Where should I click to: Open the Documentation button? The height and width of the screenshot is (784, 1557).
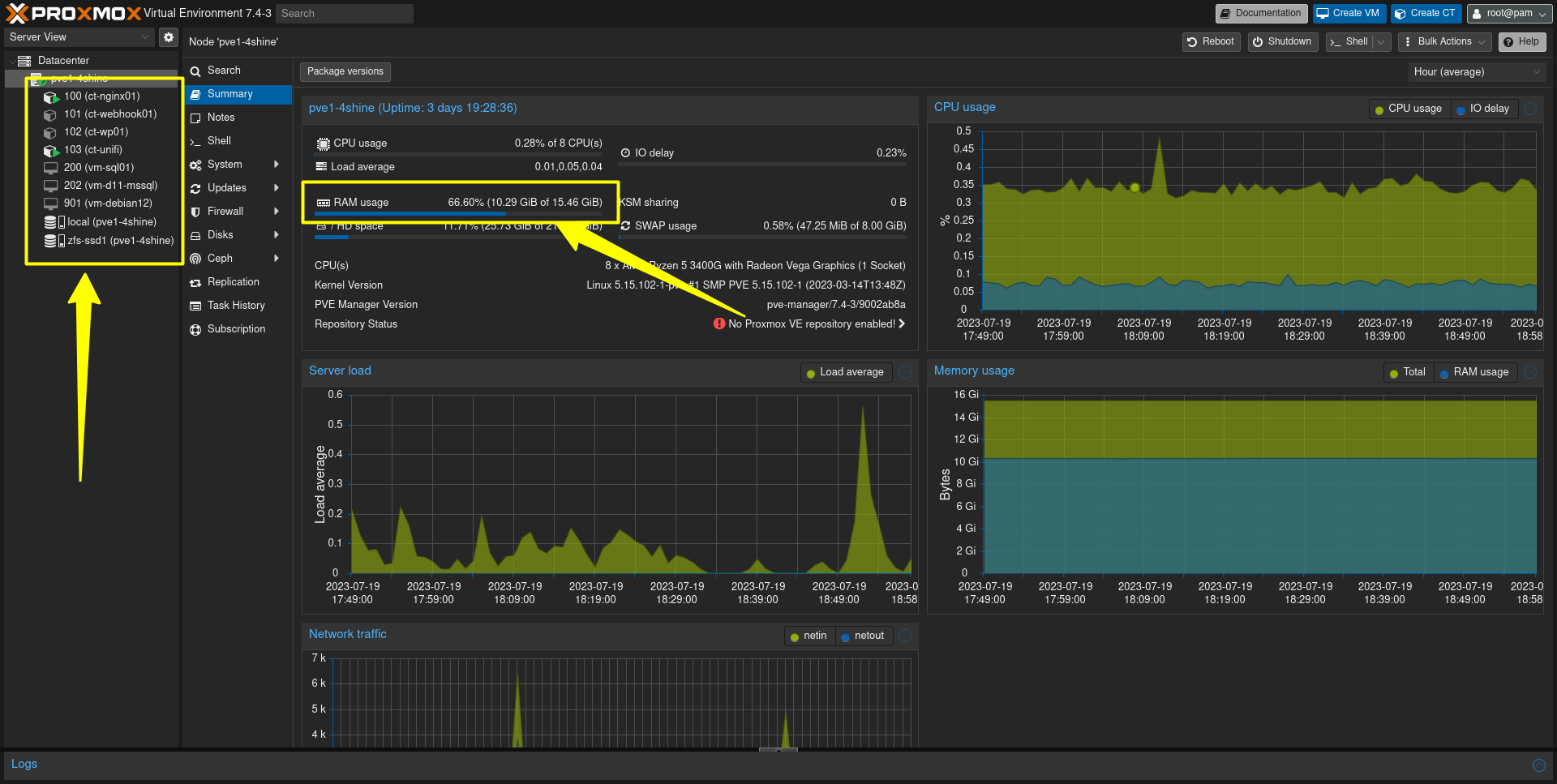[x=1261, y=14]
